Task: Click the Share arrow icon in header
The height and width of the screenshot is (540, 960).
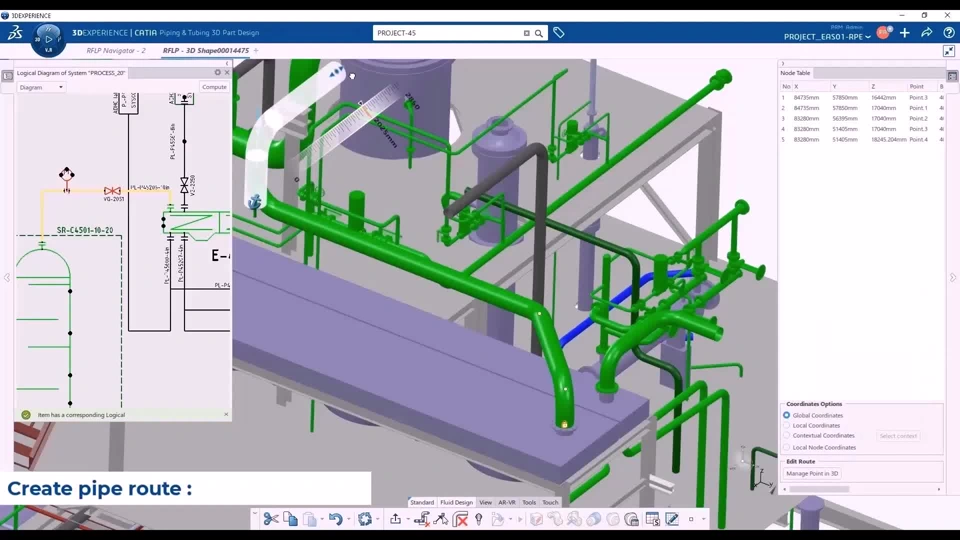Action: click(927, 33)
